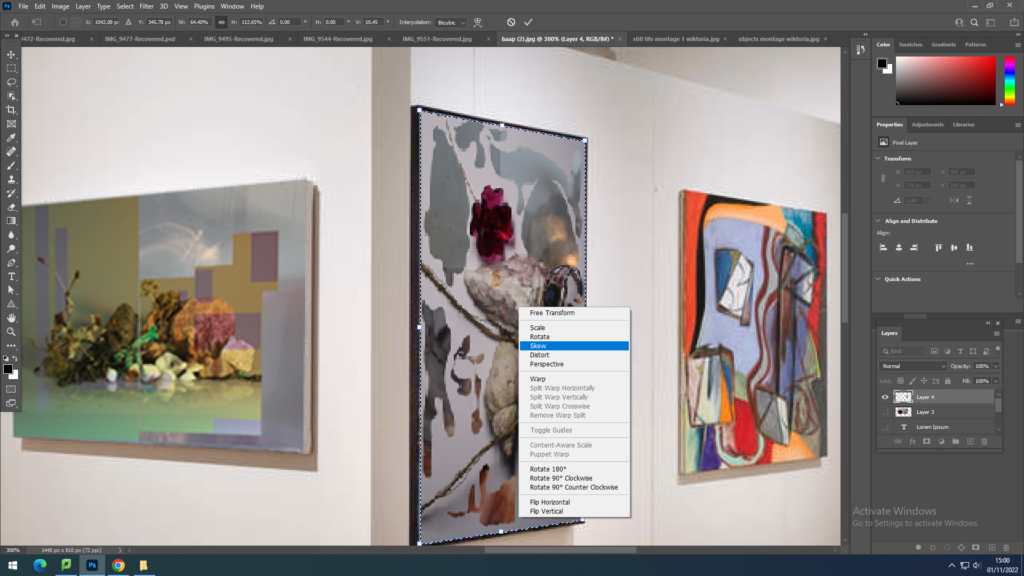The width and height of the screenshot is (1024, 576).
Task: Align left edges in Properties panel
Action: 883,248
